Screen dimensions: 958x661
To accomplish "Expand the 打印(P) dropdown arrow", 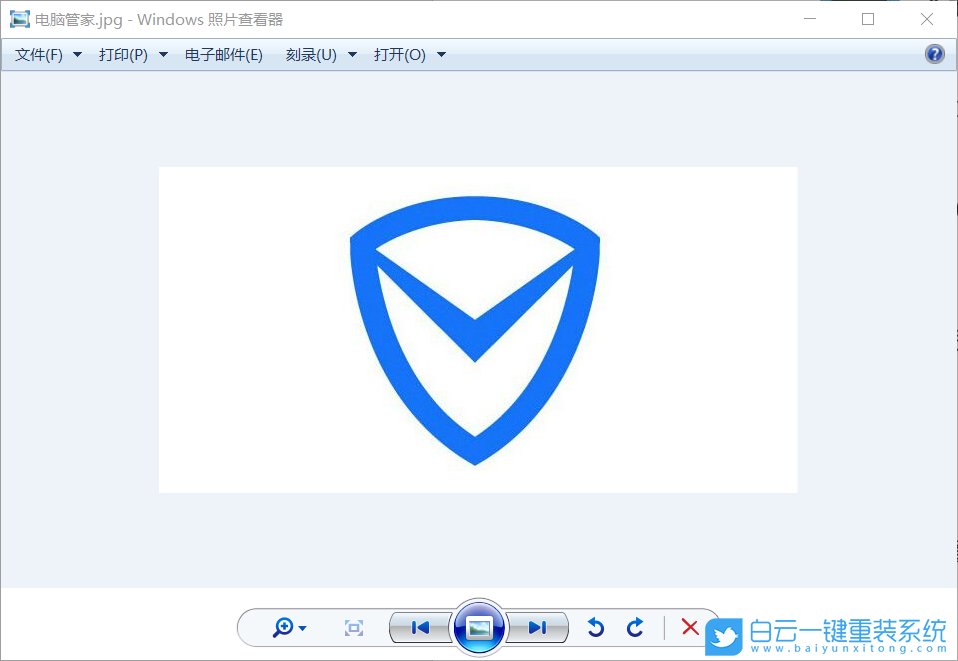I will click(163, 55).
